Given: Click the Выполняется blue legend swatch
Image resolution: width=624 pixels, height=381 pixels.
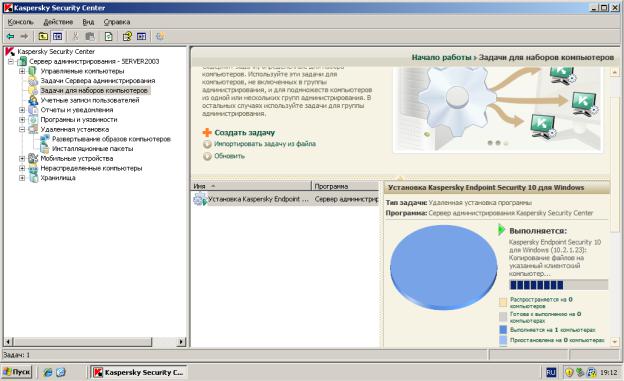Looking at the screenshot, I should pos(503,330).
